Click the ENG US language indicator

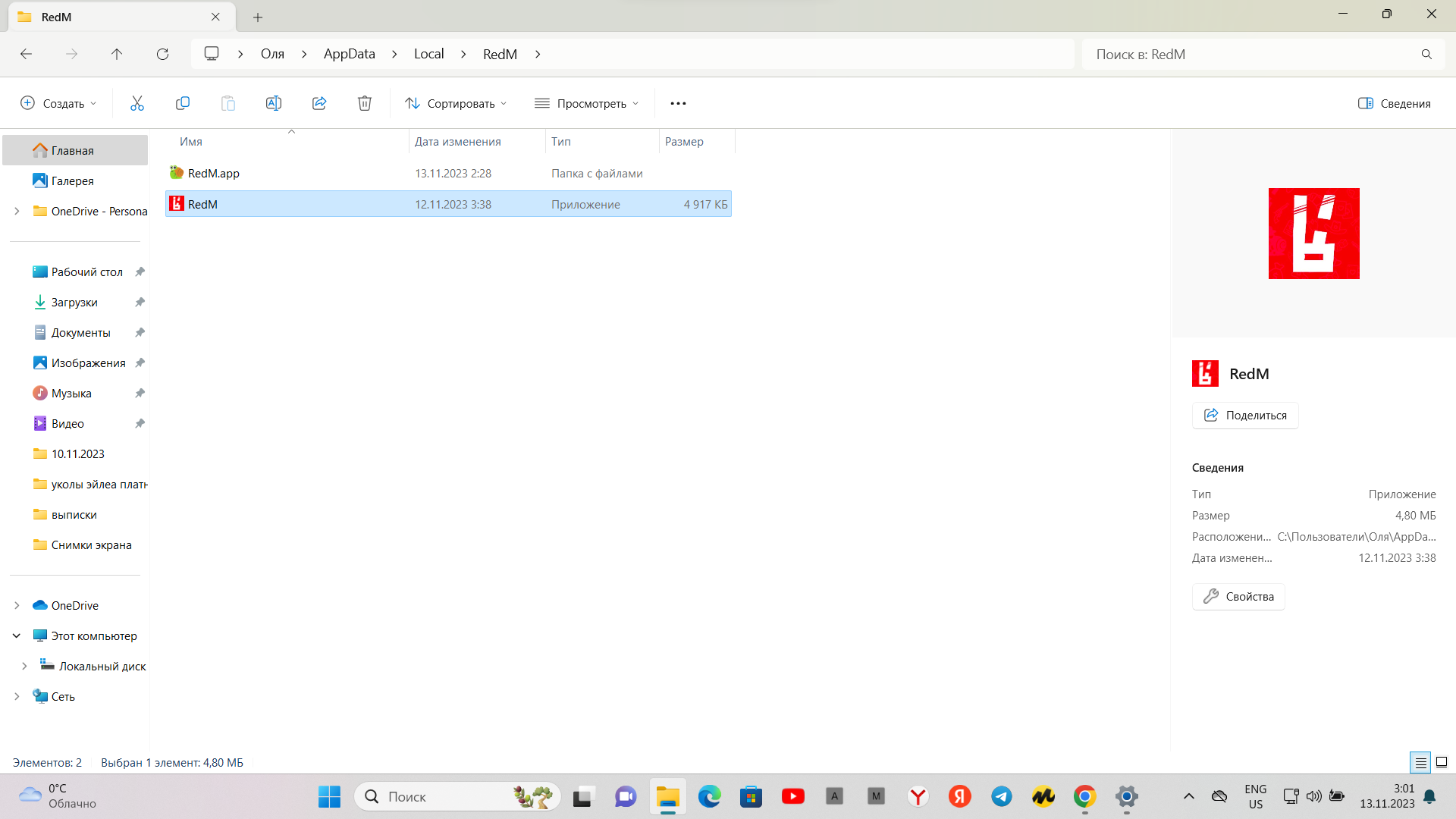click(x=1256, y=796)
